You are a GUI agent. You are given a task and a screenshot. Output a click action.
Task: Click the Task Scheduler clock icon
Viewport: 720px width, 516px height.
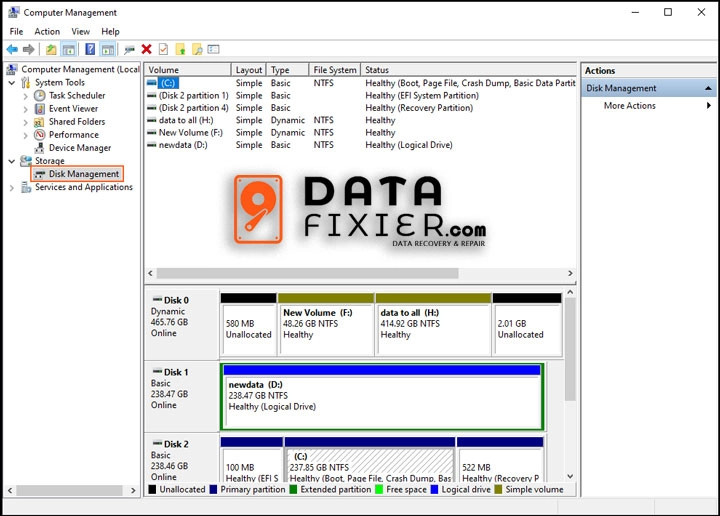(40, 95)
